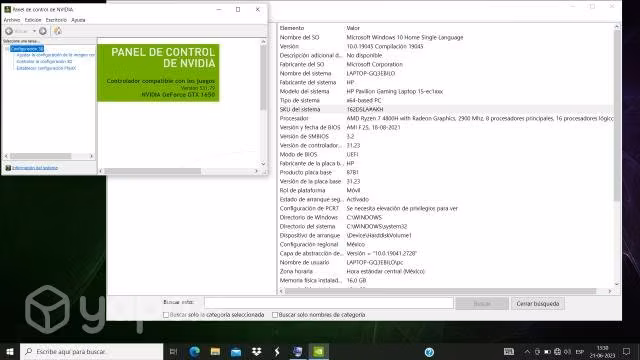640x360 pixels.
Task: Open Establecer configuración PhysX task
Action: point(46,68)
